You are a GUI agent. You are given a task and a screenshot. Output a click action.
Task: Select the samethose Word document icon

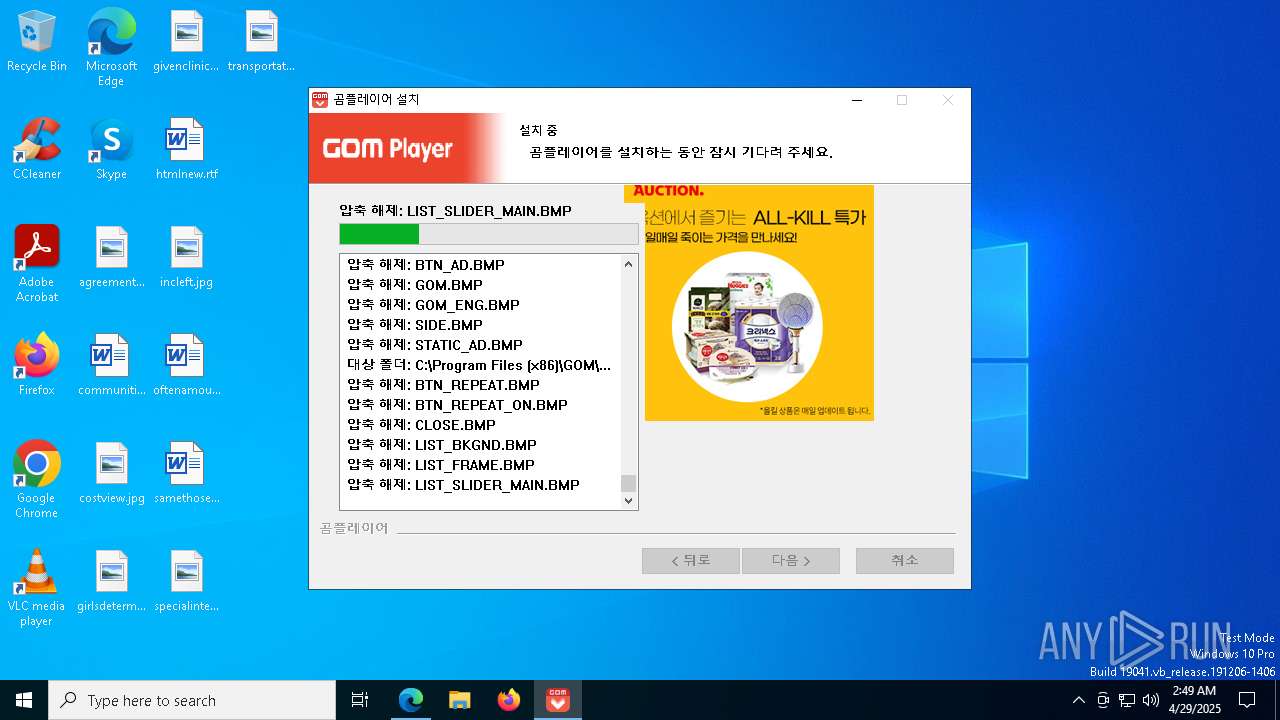coord(186,473)
